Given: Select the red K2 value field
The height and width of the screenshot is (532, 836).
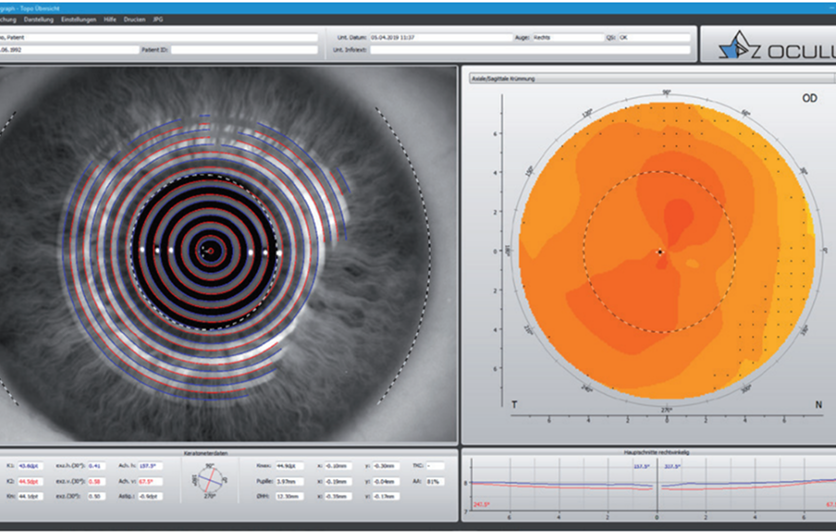Looking at the screenshot, I should [30, 481].
